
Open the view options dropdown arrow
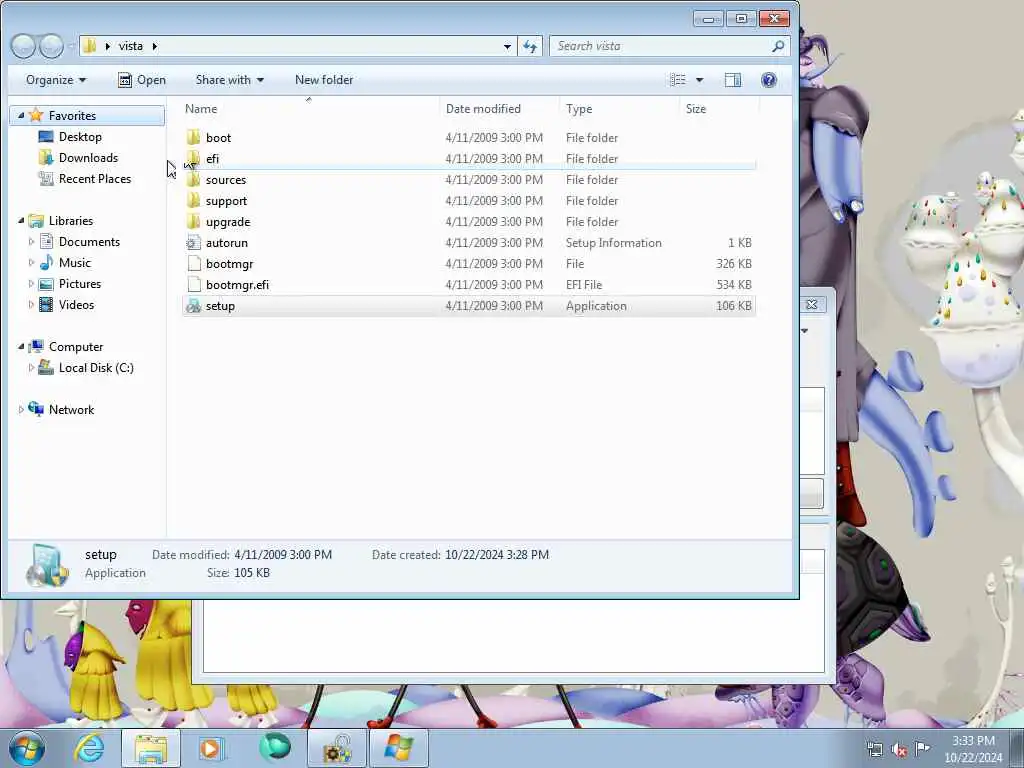point(699,80)
